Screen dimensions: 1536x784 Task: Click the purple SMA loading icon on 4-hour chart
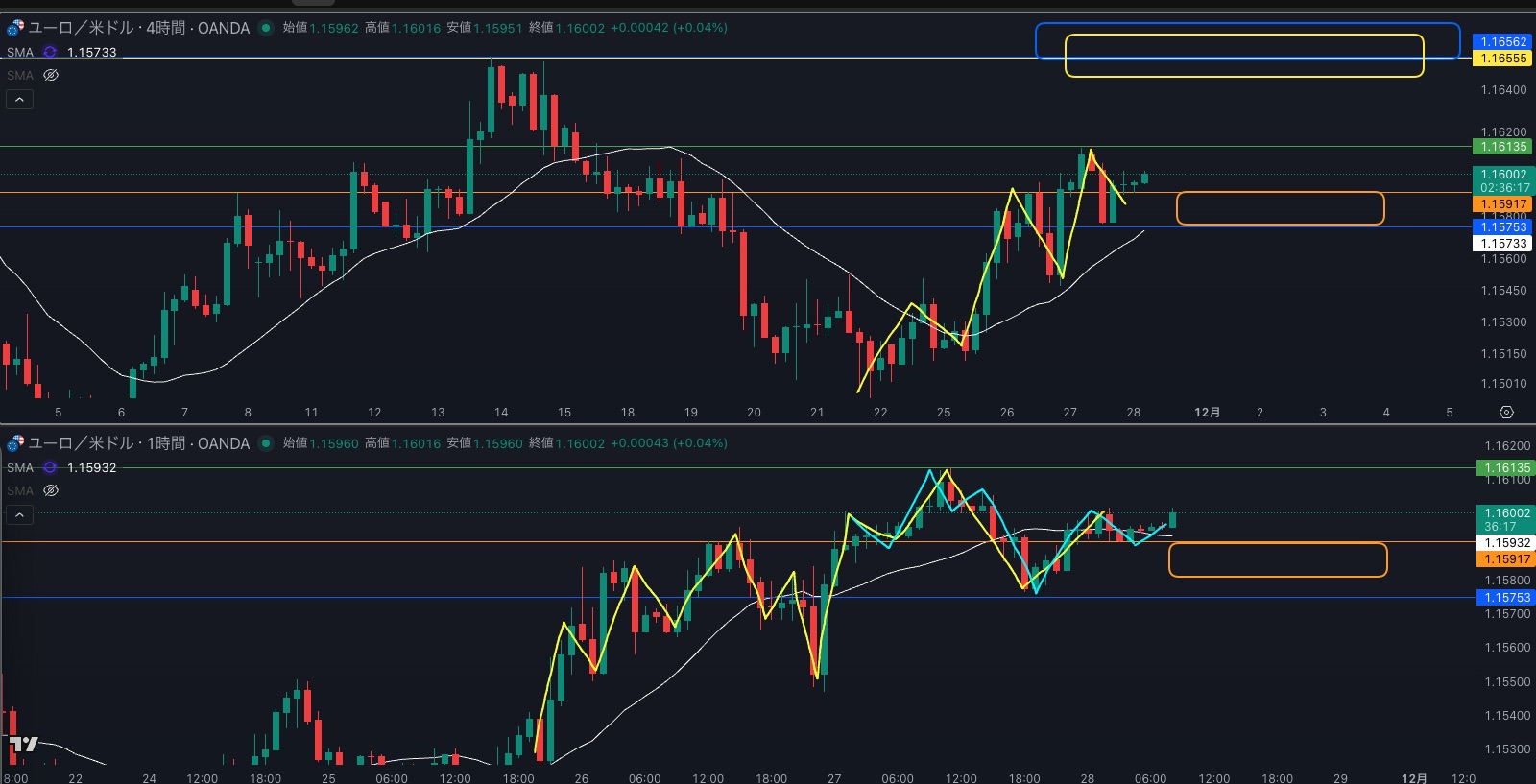click(x=50, y=52)
